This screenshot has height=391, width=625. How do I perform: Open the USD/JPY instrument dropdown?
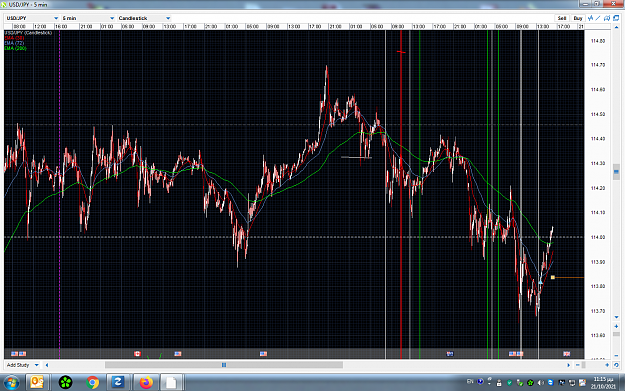[32, 18]
